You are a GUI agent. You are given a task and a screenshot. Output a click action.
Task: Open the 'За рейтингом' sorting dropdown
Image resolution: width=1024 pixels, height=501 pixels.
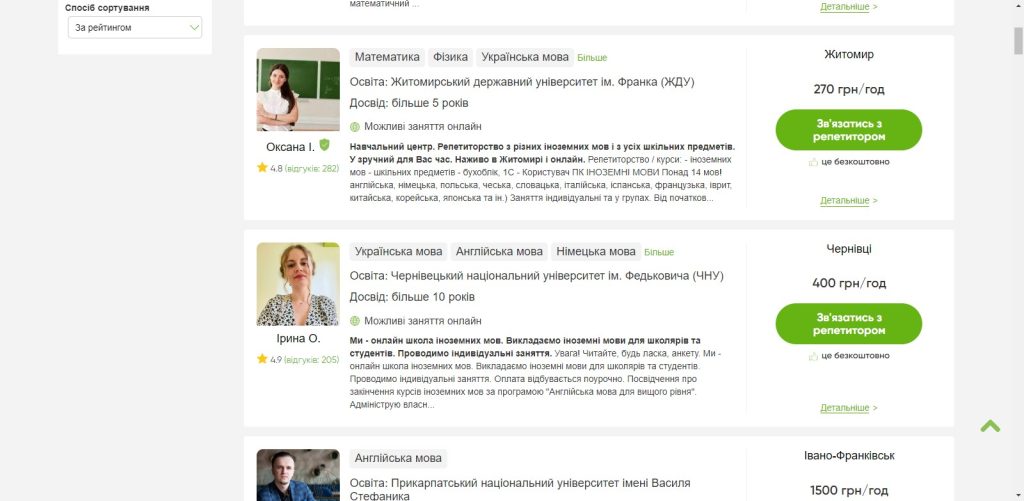click(135, 27)
